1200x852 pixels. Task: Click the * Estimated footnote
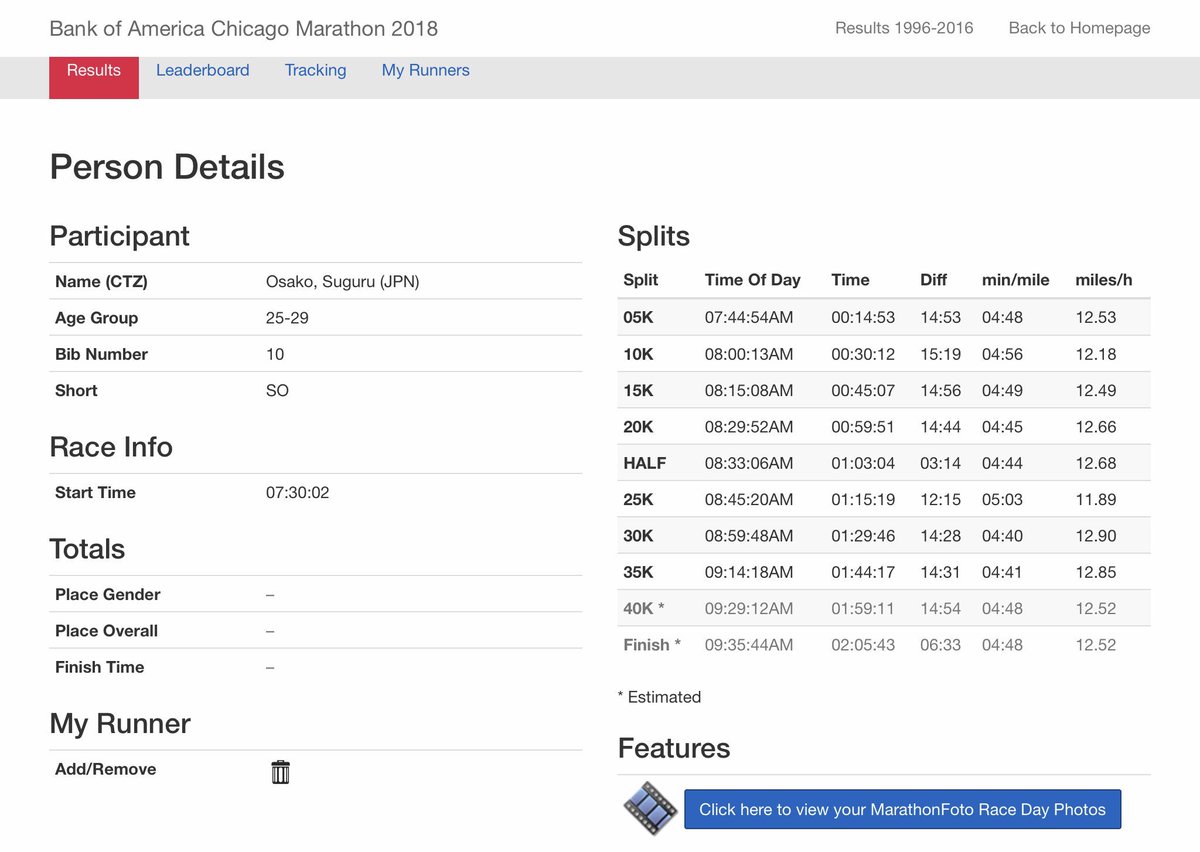[659, 697]
